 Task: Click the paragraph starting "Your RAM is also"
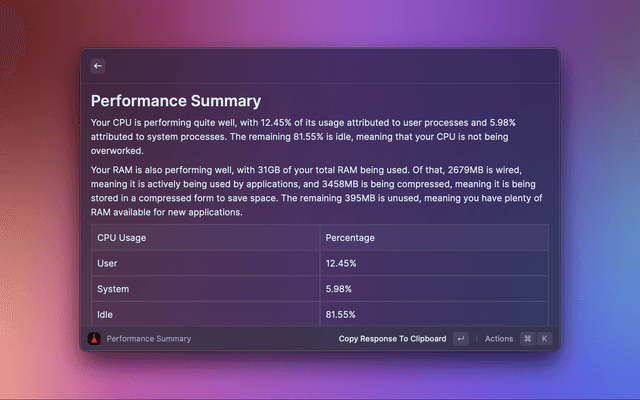click(318, 191)
